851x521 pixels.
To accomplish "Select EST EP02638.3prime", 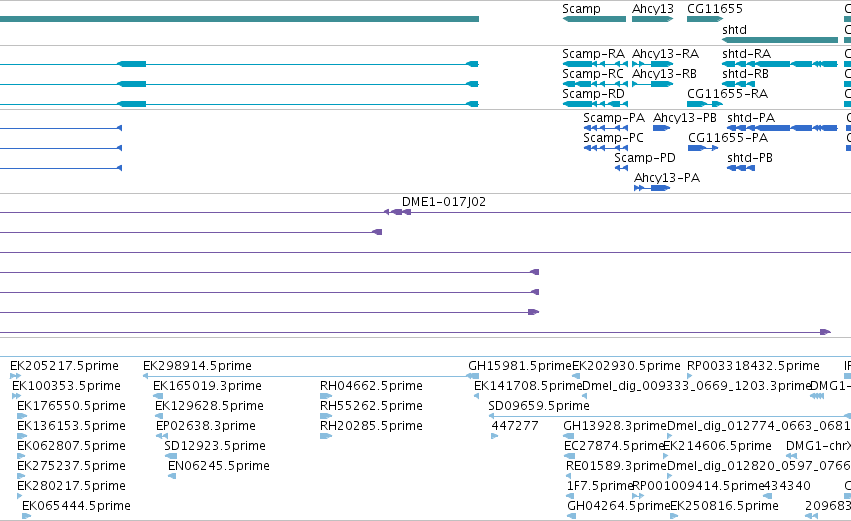I will pos(206,426).
